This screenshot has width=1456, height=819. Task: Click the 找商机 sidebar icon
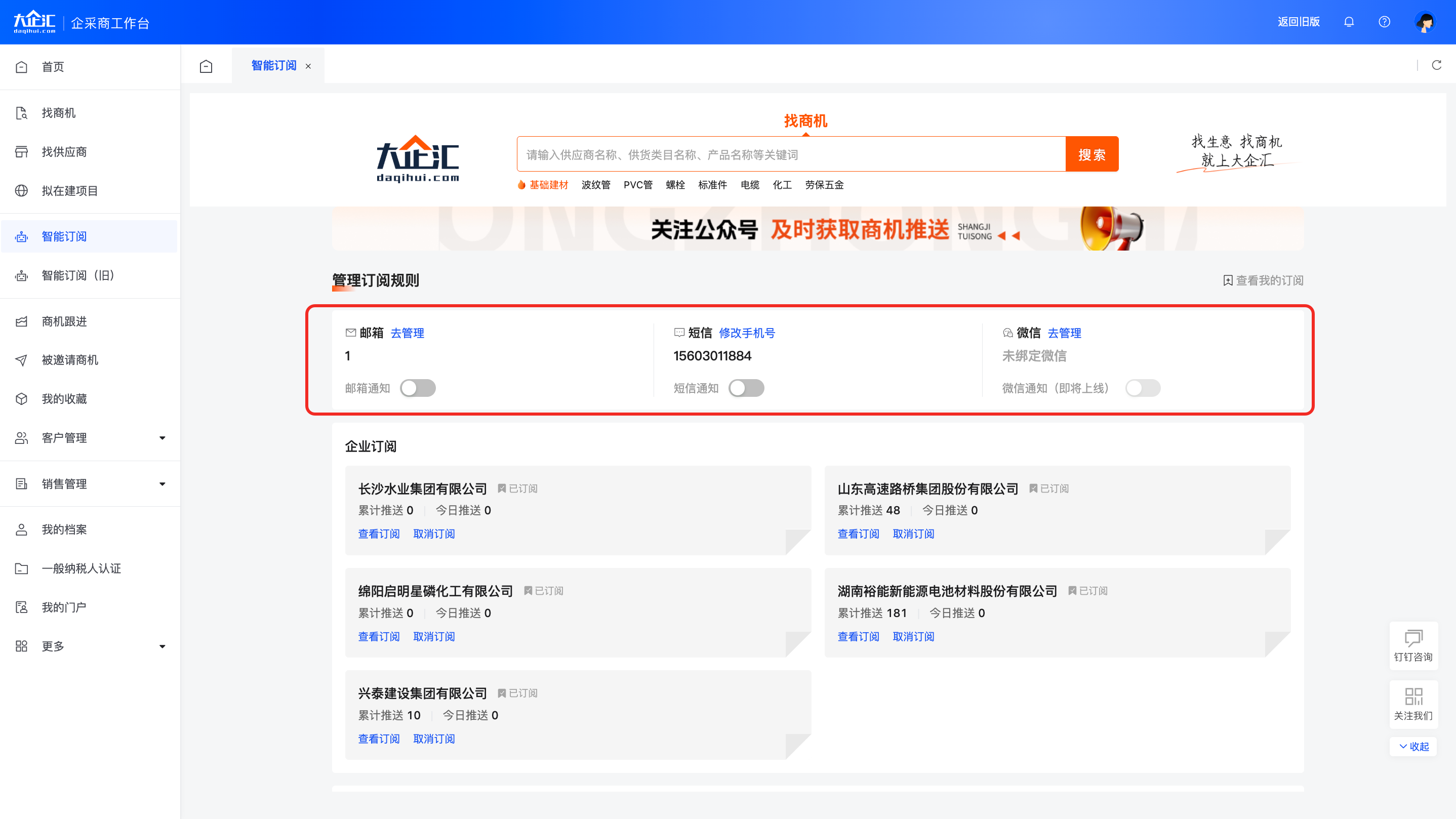tap(21, 113)
